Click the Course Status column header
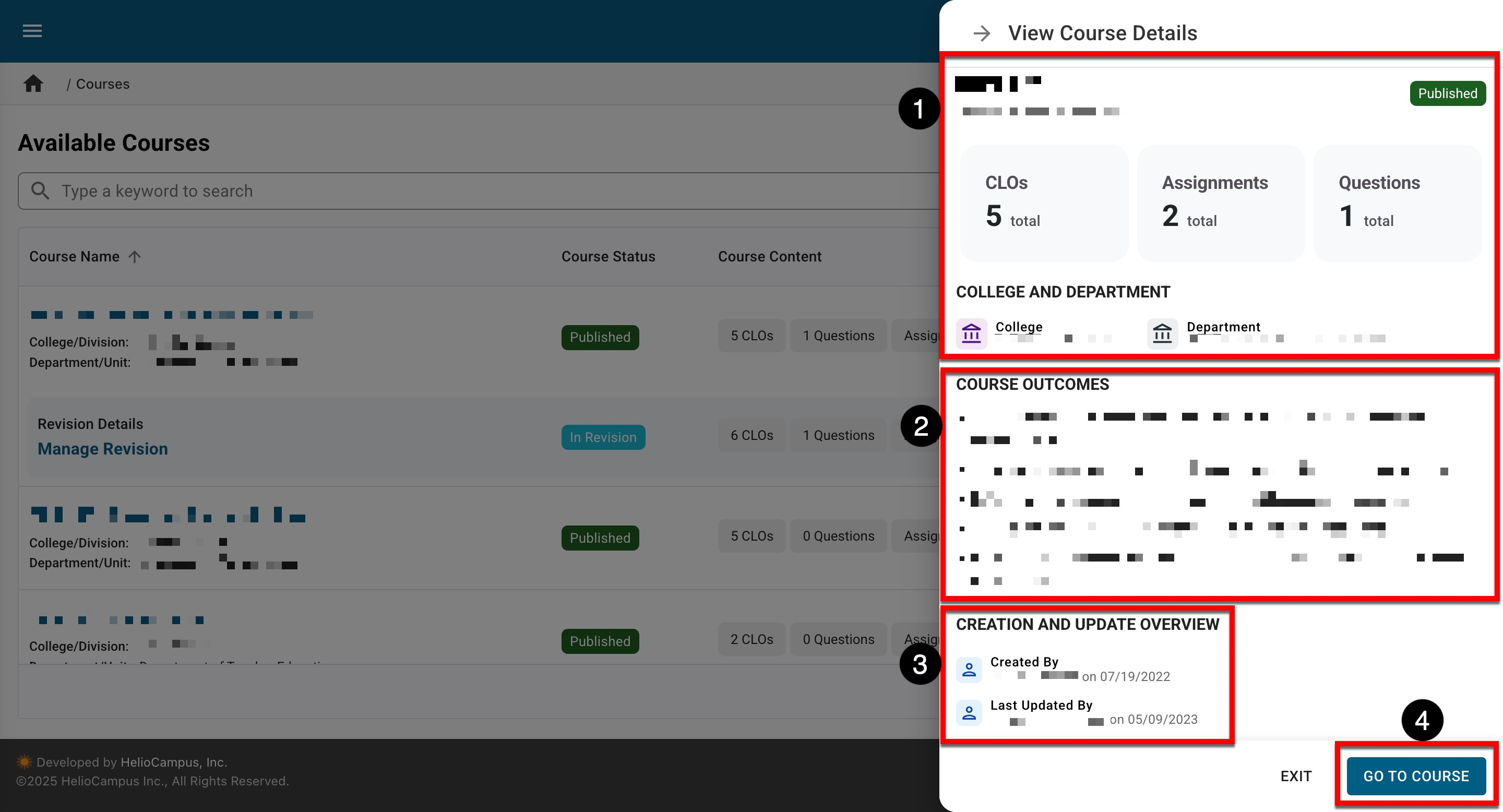Viewport: 1503px width, 812px height. pyautogui.click(x=608, y=257)
